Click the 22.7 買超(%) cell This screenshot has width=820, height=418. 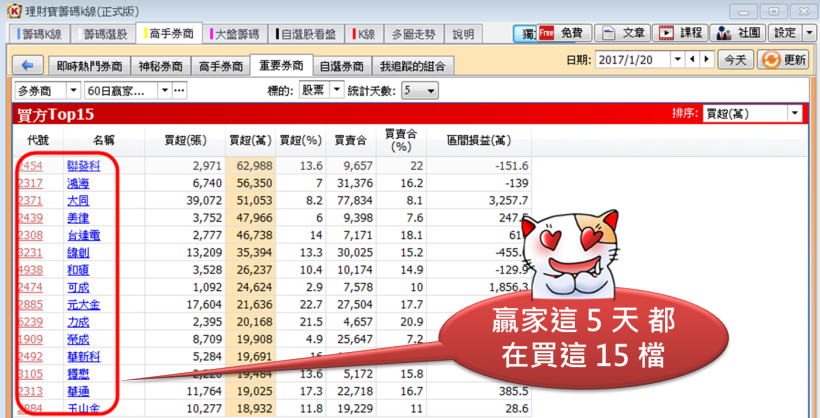[x=300, y=304]
